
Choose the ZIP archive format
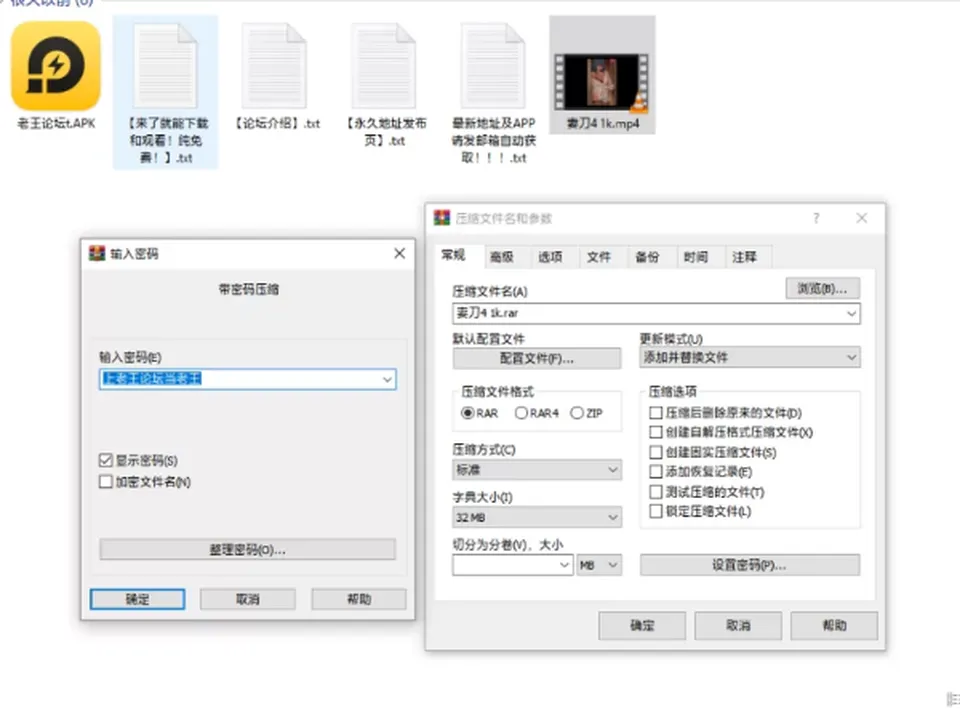pos(577,413)
